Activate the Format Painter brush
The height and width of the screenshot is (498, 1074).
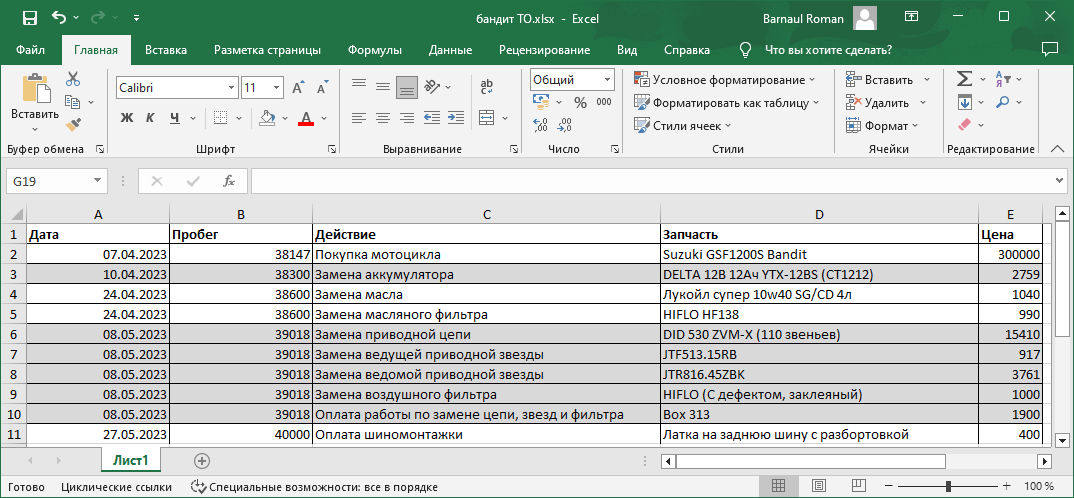73,125
